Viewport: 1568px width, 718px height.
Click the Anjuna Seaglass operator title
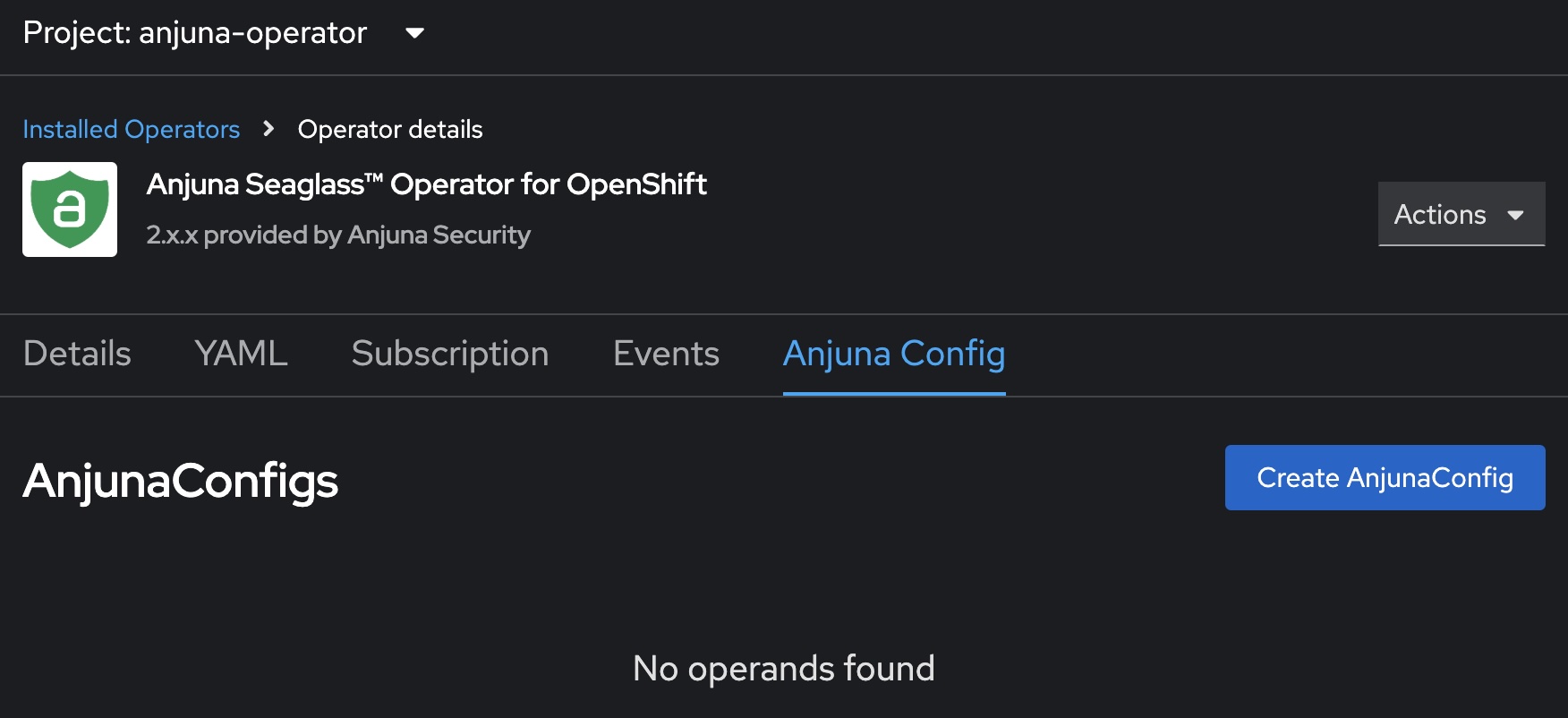[x=427, y=184]
